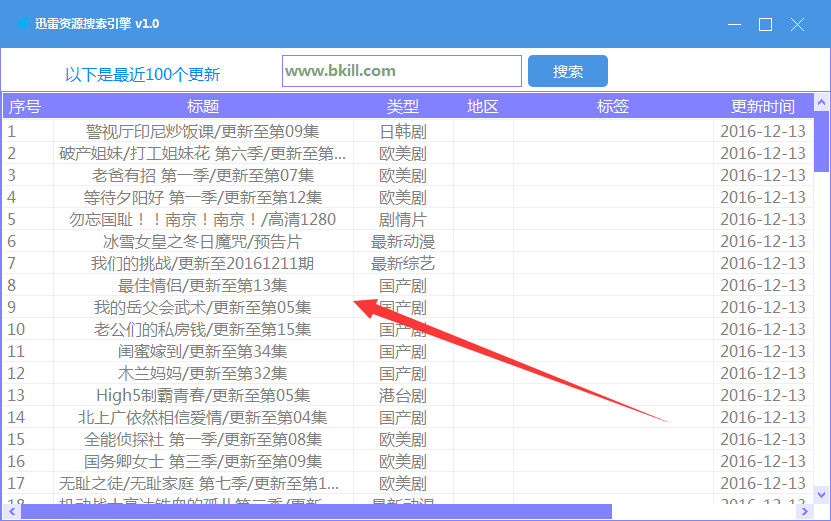Click the 国产剧 type cell in row 8
Image resolution: width=831 pixels, height=521 pixels.
403,286
